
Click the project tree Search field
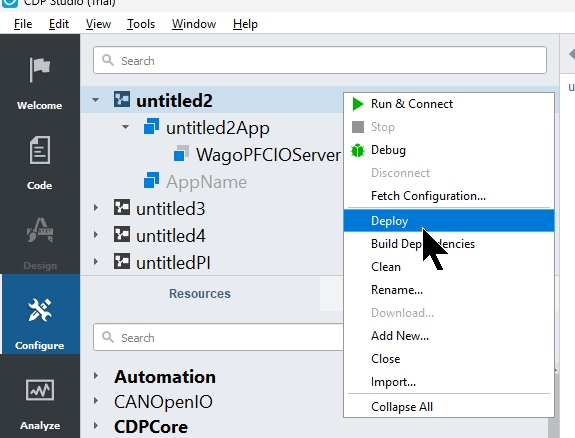(x=320, y=60)
